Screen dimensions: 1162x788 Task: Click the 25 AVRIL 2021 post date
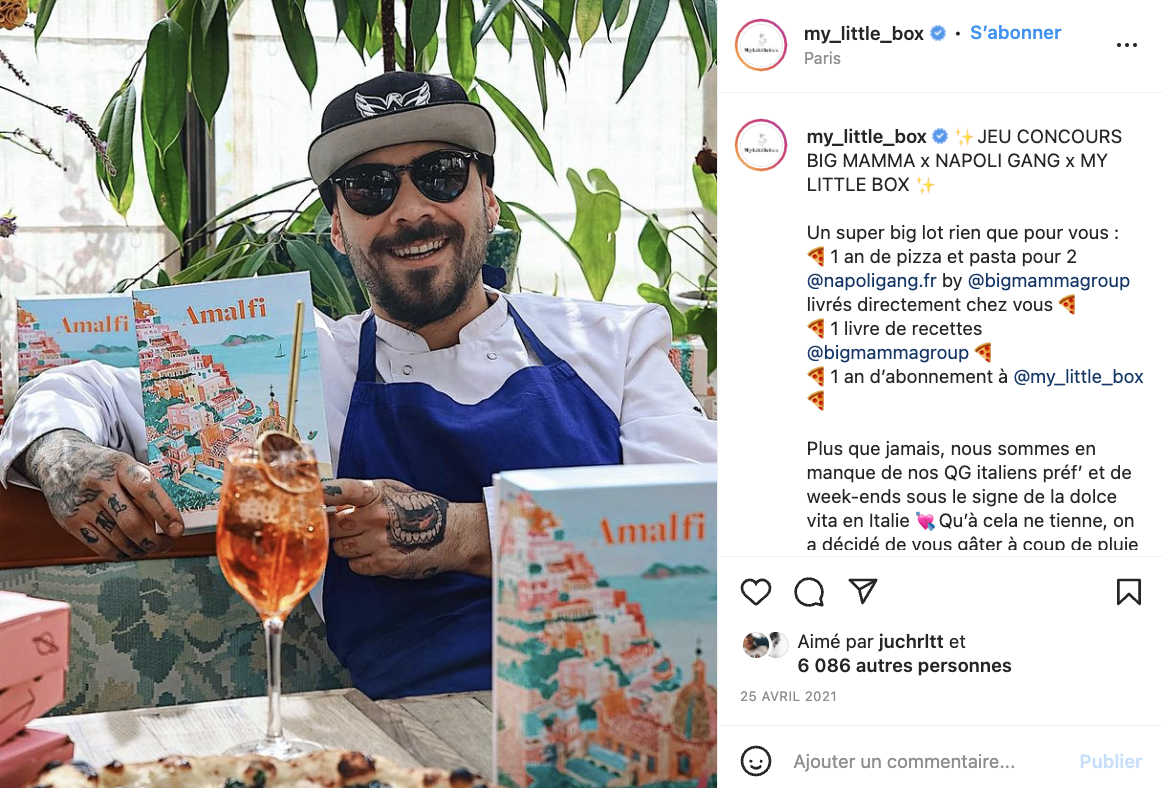tap(788, 697)
